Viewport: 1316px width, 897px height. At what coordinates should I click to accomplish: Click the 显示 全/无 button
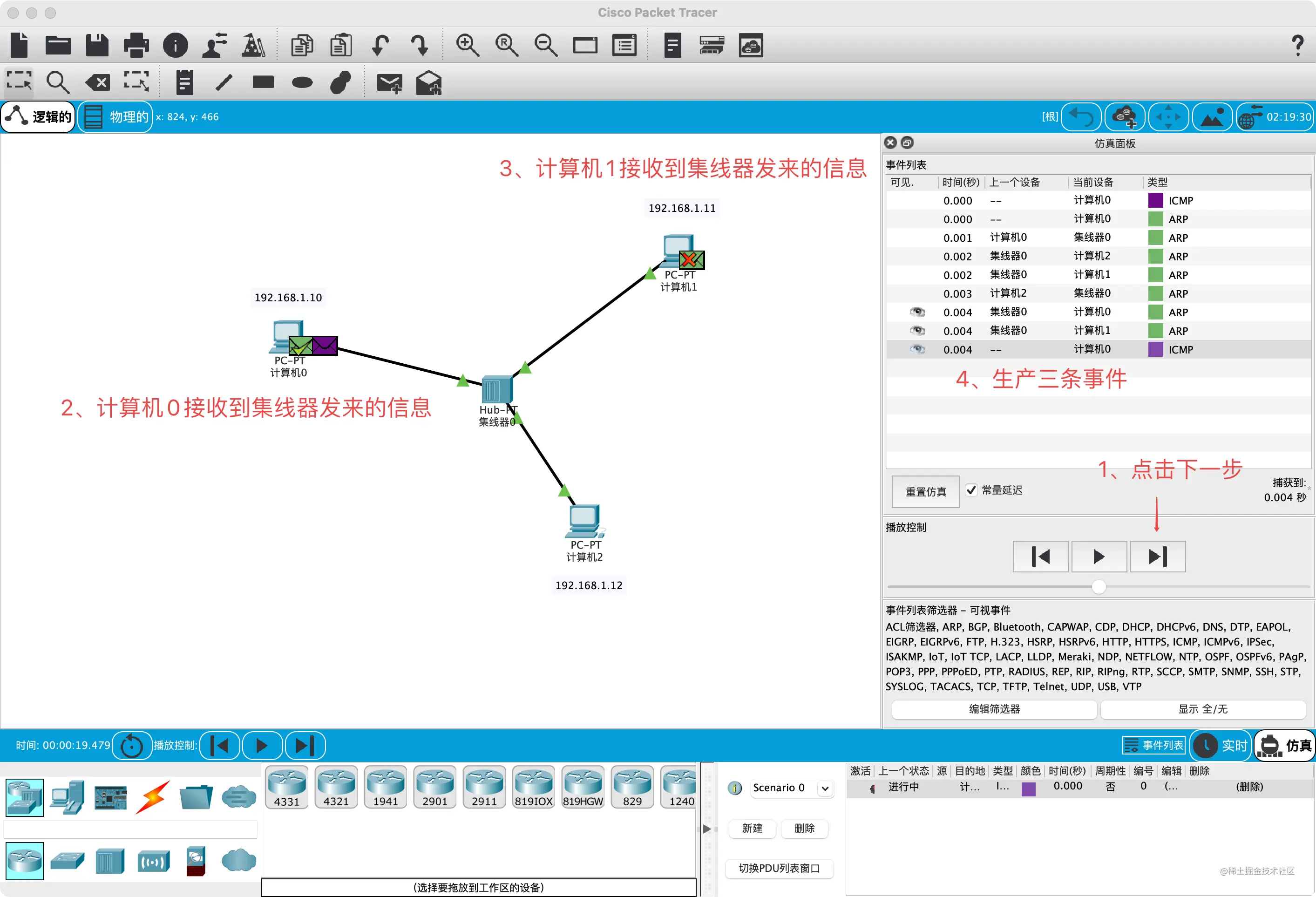coord(1203,709)
